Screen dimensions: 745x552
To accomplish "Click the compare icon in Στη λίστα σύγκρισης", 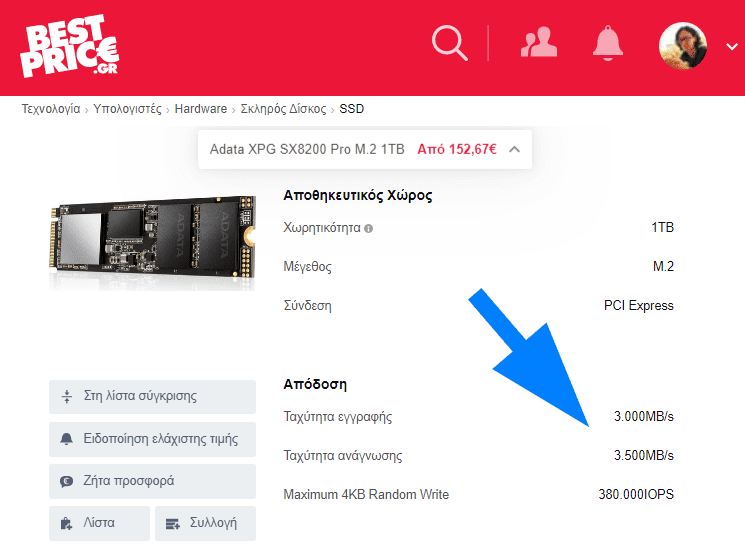I will coord(67,397).
